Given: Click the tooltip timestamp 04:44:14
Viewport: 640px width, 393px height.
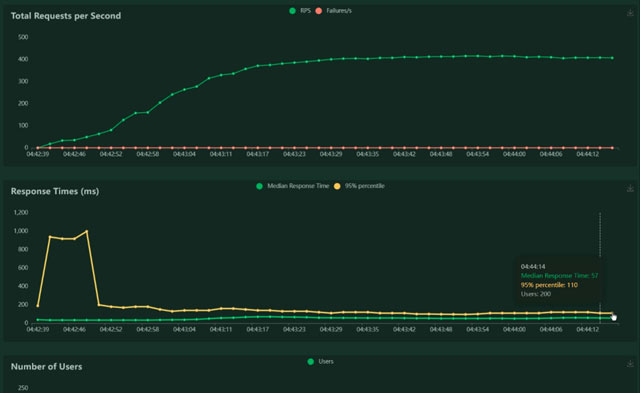Looking at the screenshot, I should point(533,266).
